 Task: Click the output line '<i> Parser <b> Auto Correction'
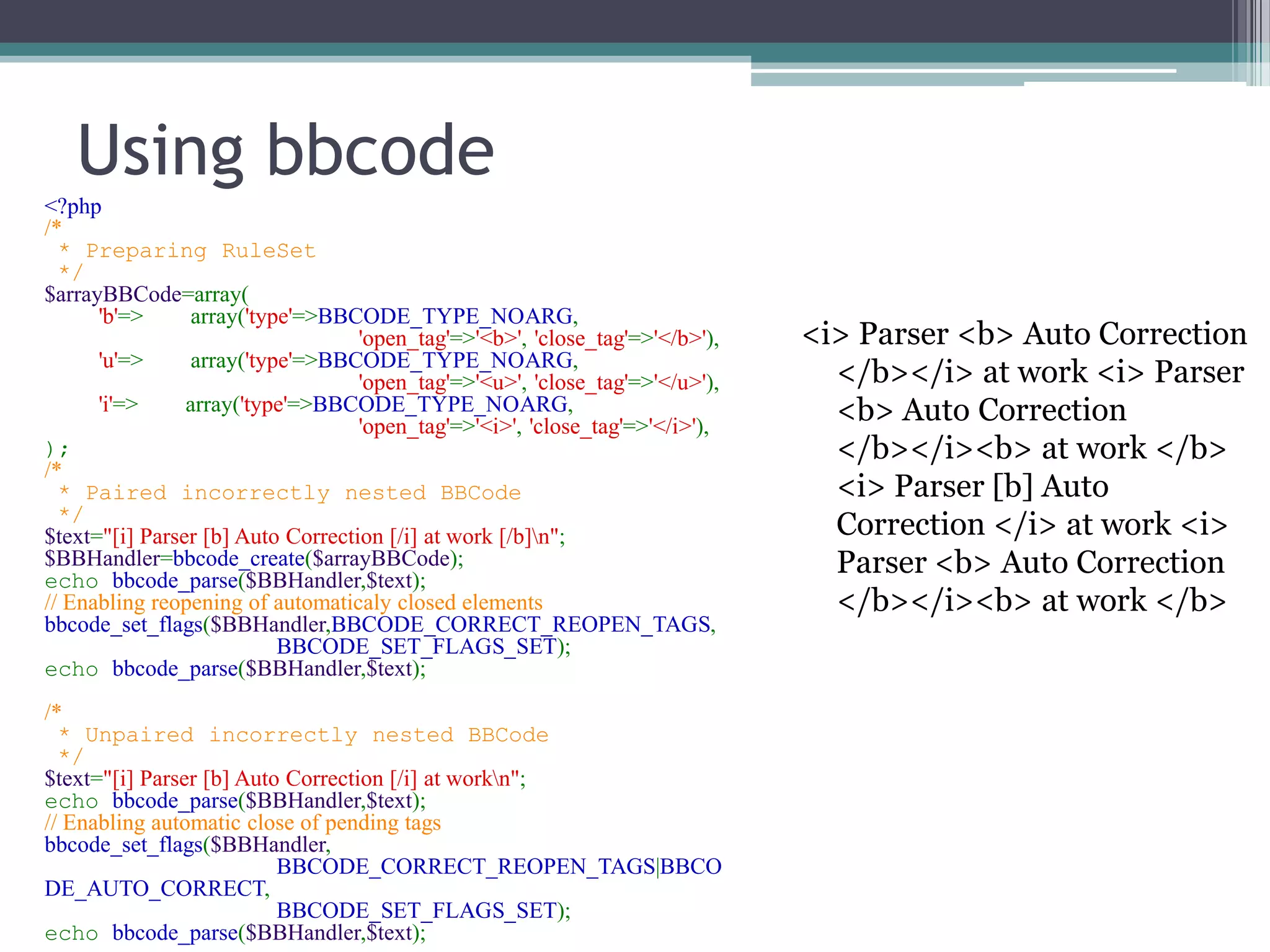point(1024,334)
